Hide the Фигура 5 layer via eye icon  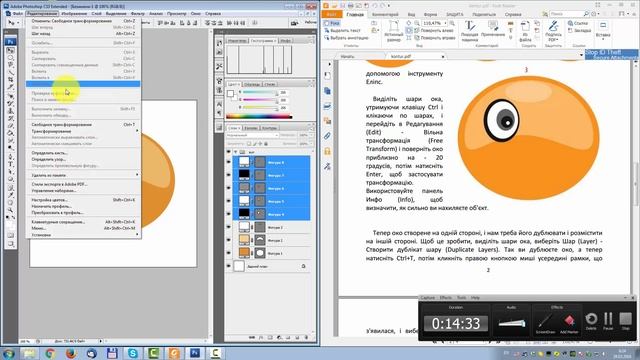coord(229,201)
